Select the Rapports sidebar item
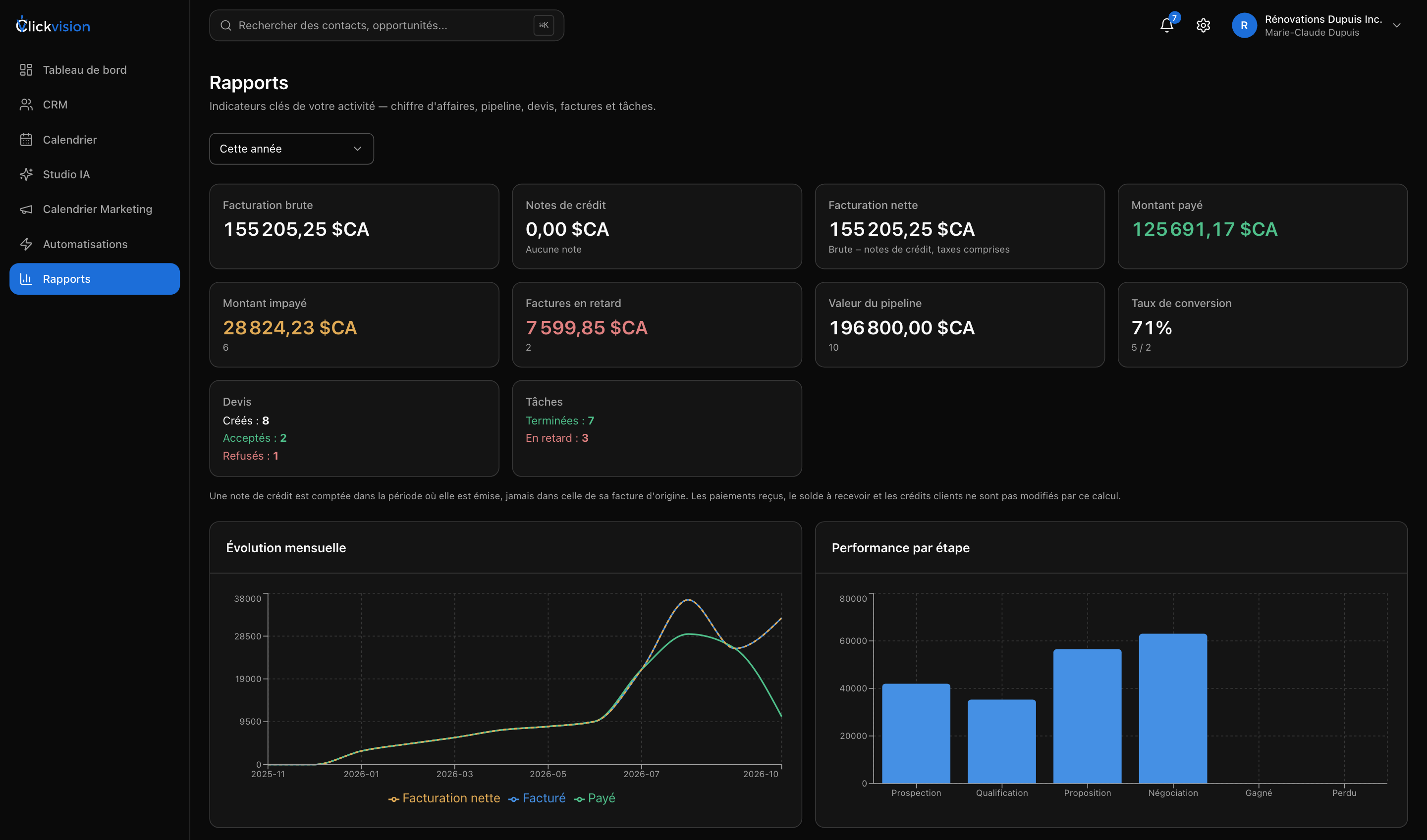Image resolution: width=1427 pixels, height=840 pixels. click(95, 278)
